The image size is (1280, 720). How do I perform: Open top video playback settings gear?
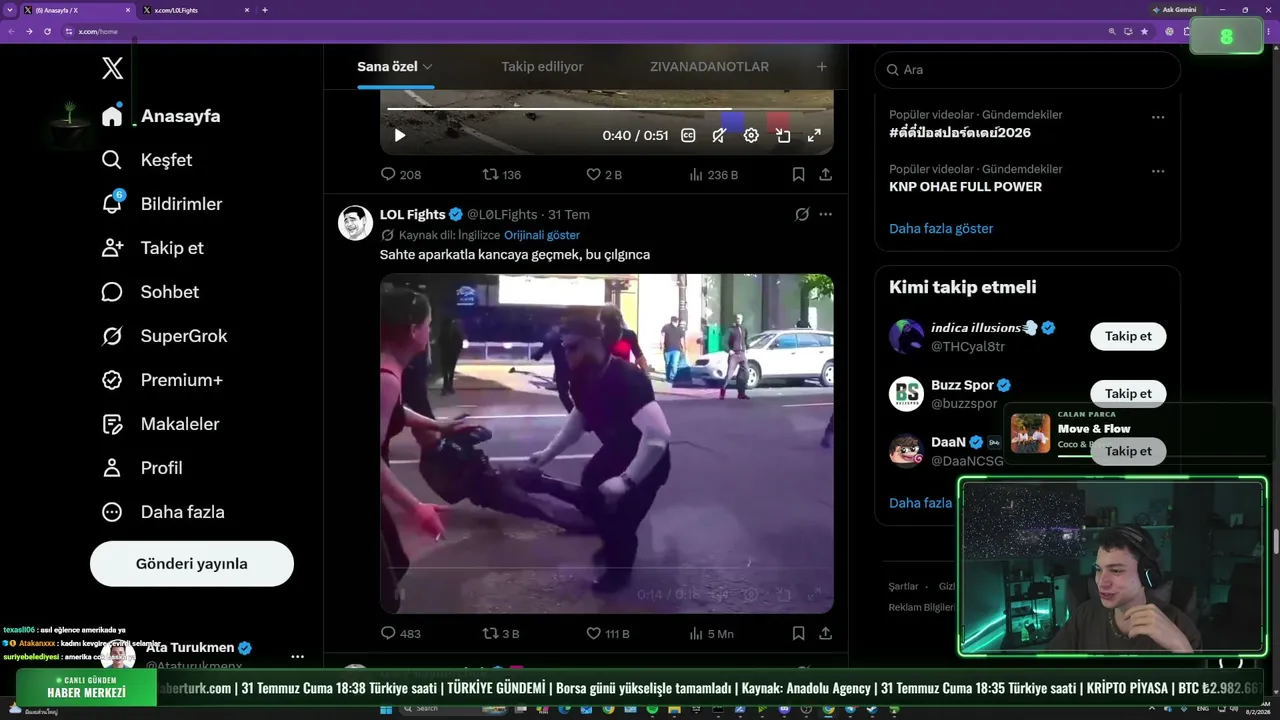click(x=751, y=136)
